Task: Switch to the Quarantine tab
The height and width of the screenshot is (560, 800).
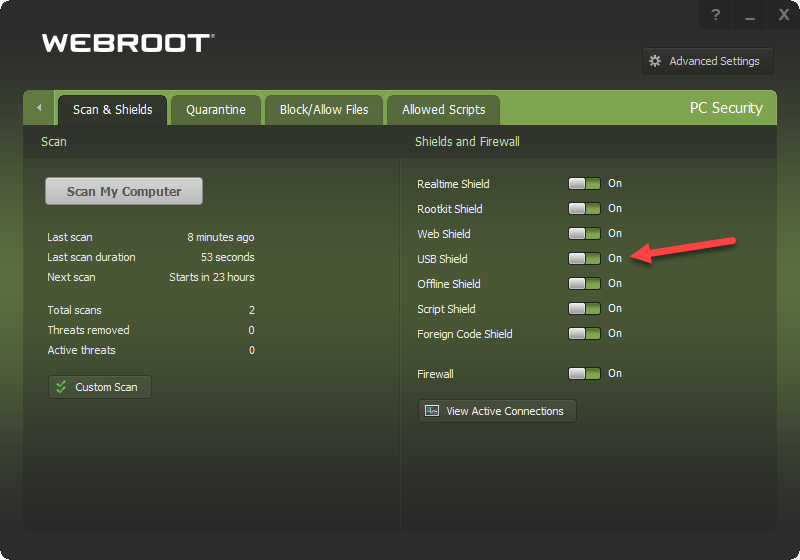Action: (x=216, y=110)
